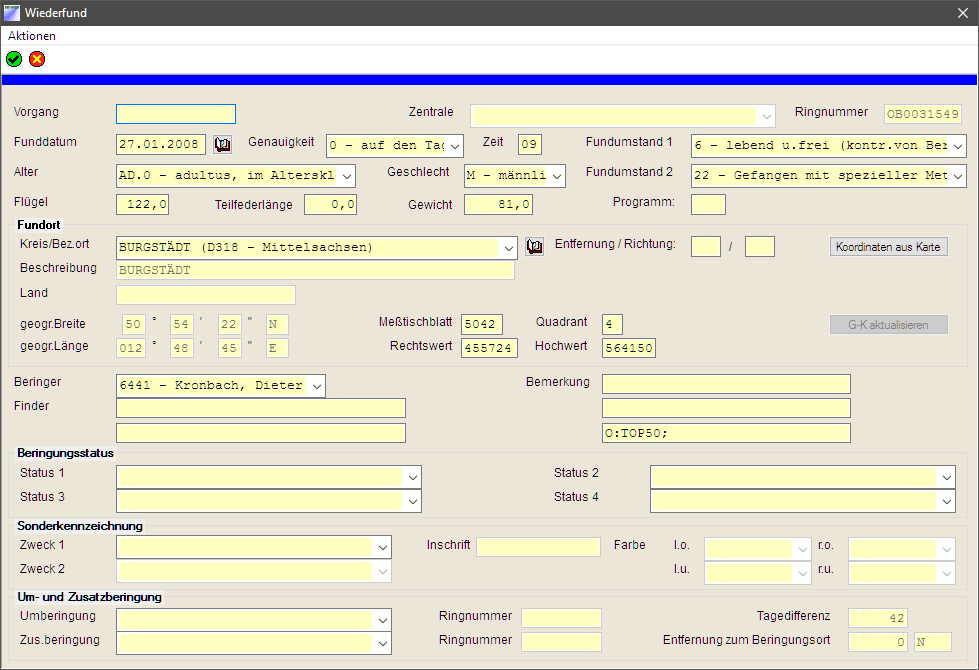Viewport: 979px width, 670px height.
Task: Open the Zus.beringung dropdown
Action: coord(383,644)
